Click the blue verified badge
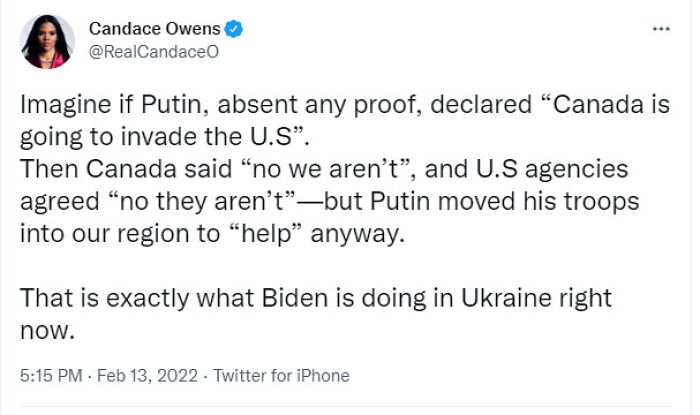 point(235,29)
